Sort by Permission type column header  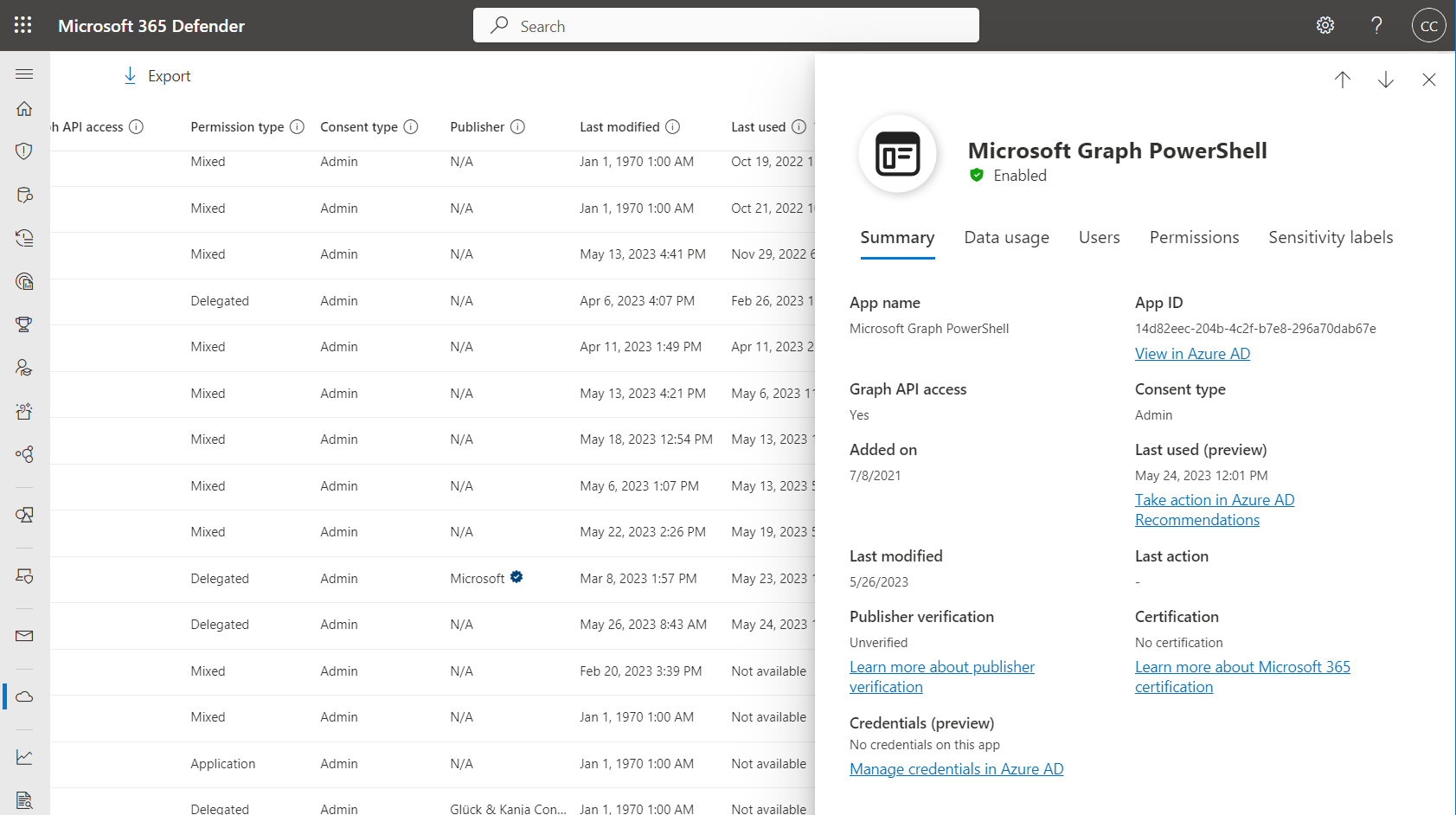point(237,126)
